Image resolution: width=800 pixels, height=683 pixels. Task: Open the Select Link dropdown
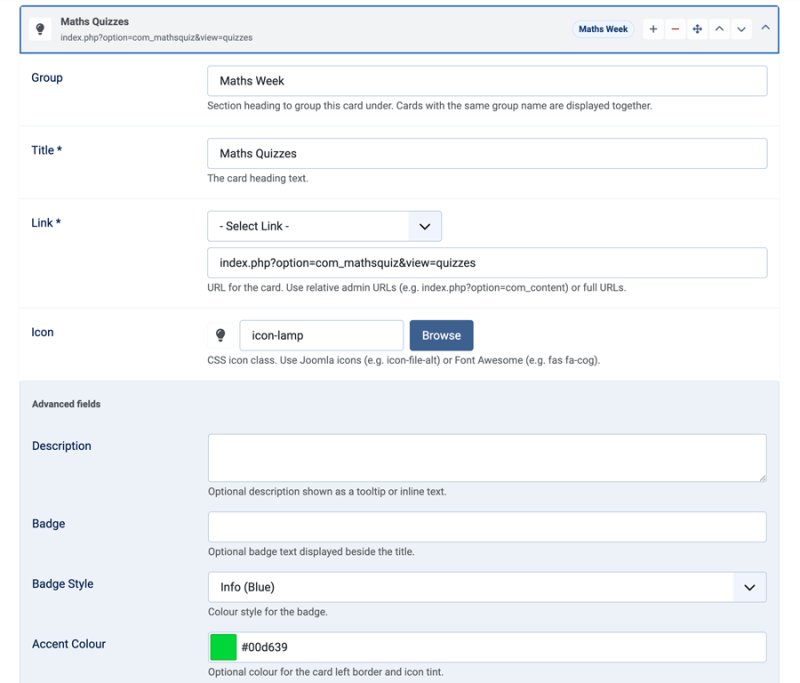(324, 226)
